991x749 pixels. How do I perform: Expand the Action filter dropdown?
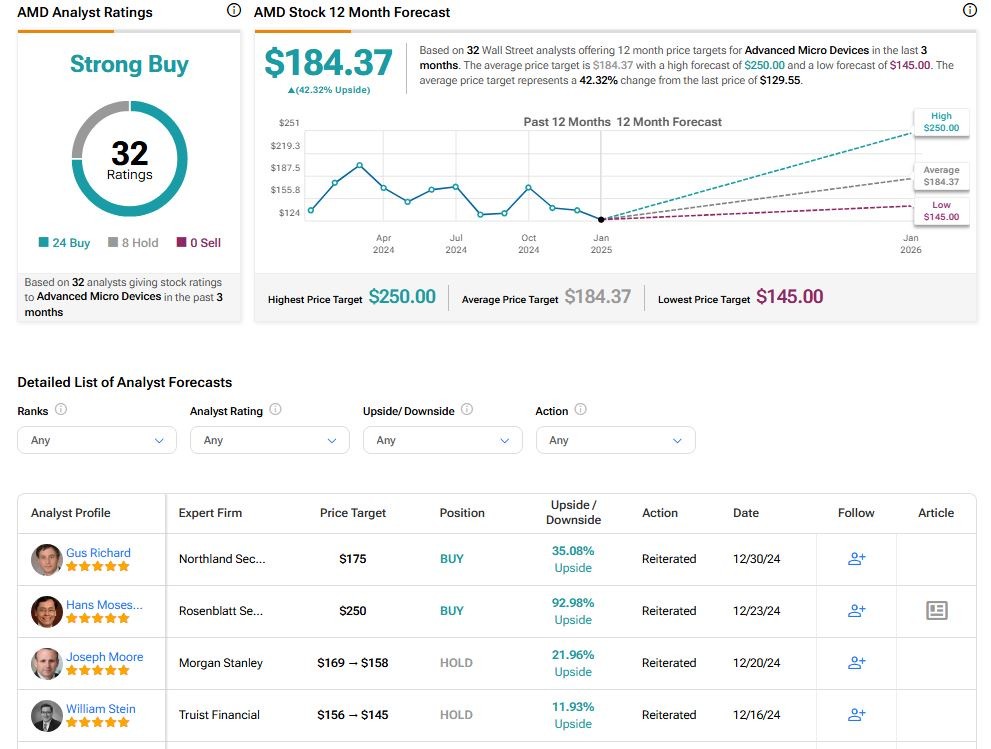pos(615,440)
